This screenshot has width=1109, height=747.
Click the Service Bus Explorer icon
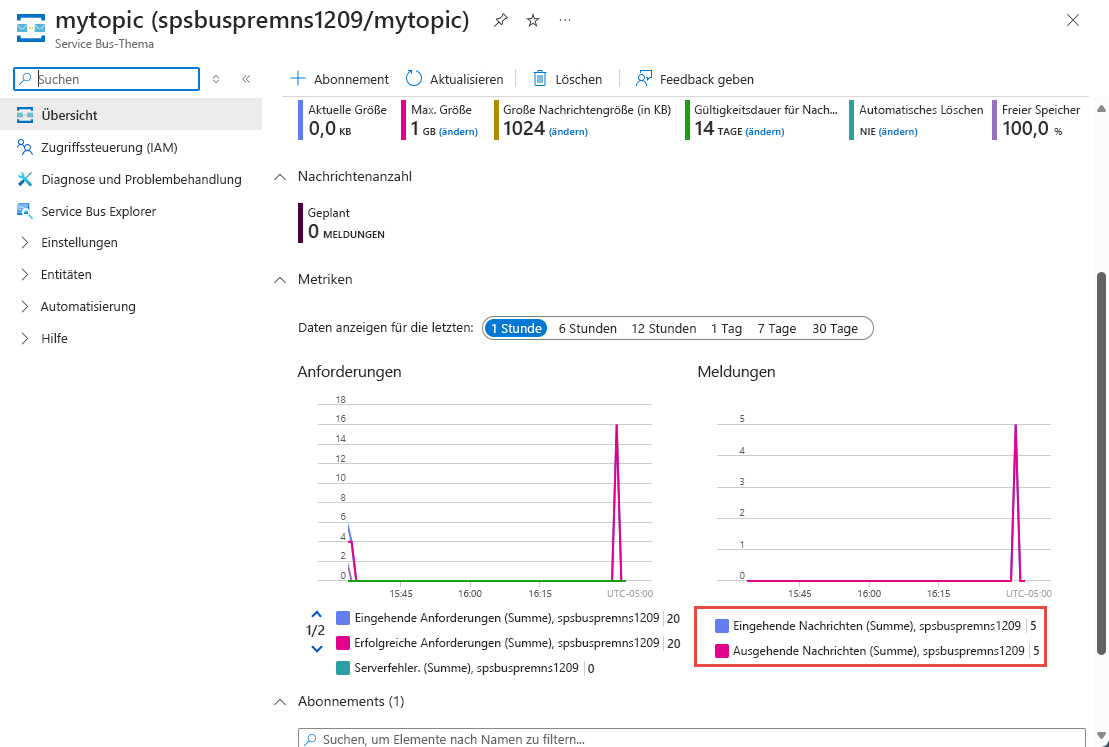tap(25, 211)
